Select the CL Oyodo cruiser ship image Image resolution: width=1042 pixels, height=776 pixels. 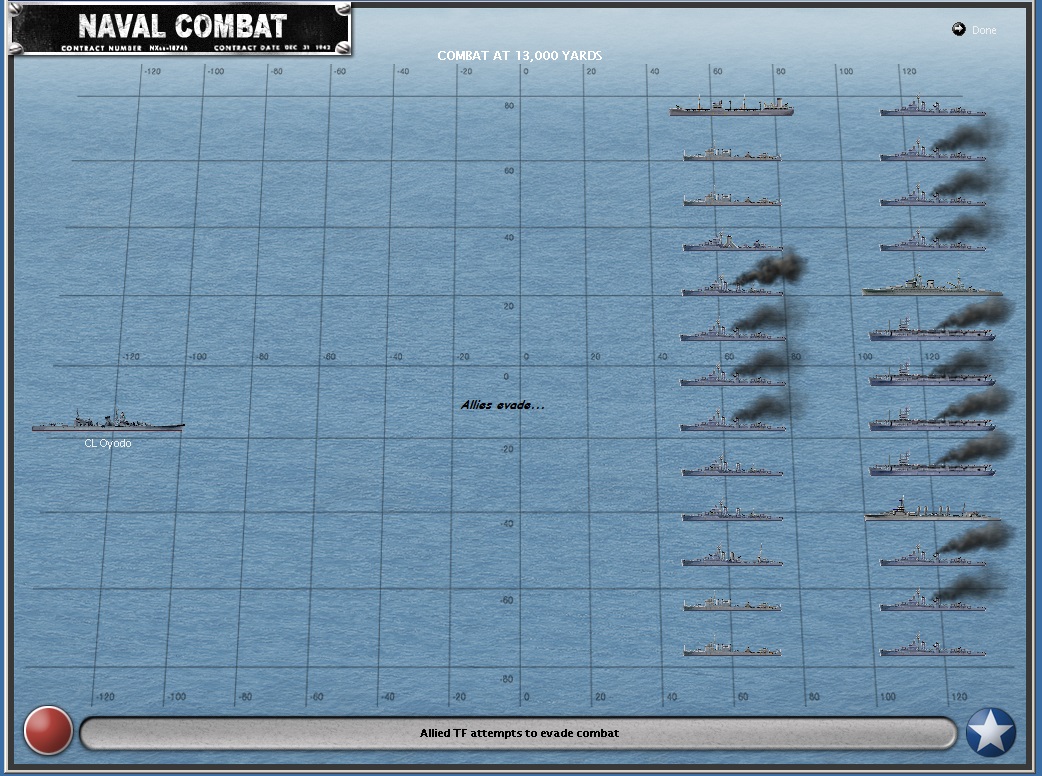108,421
